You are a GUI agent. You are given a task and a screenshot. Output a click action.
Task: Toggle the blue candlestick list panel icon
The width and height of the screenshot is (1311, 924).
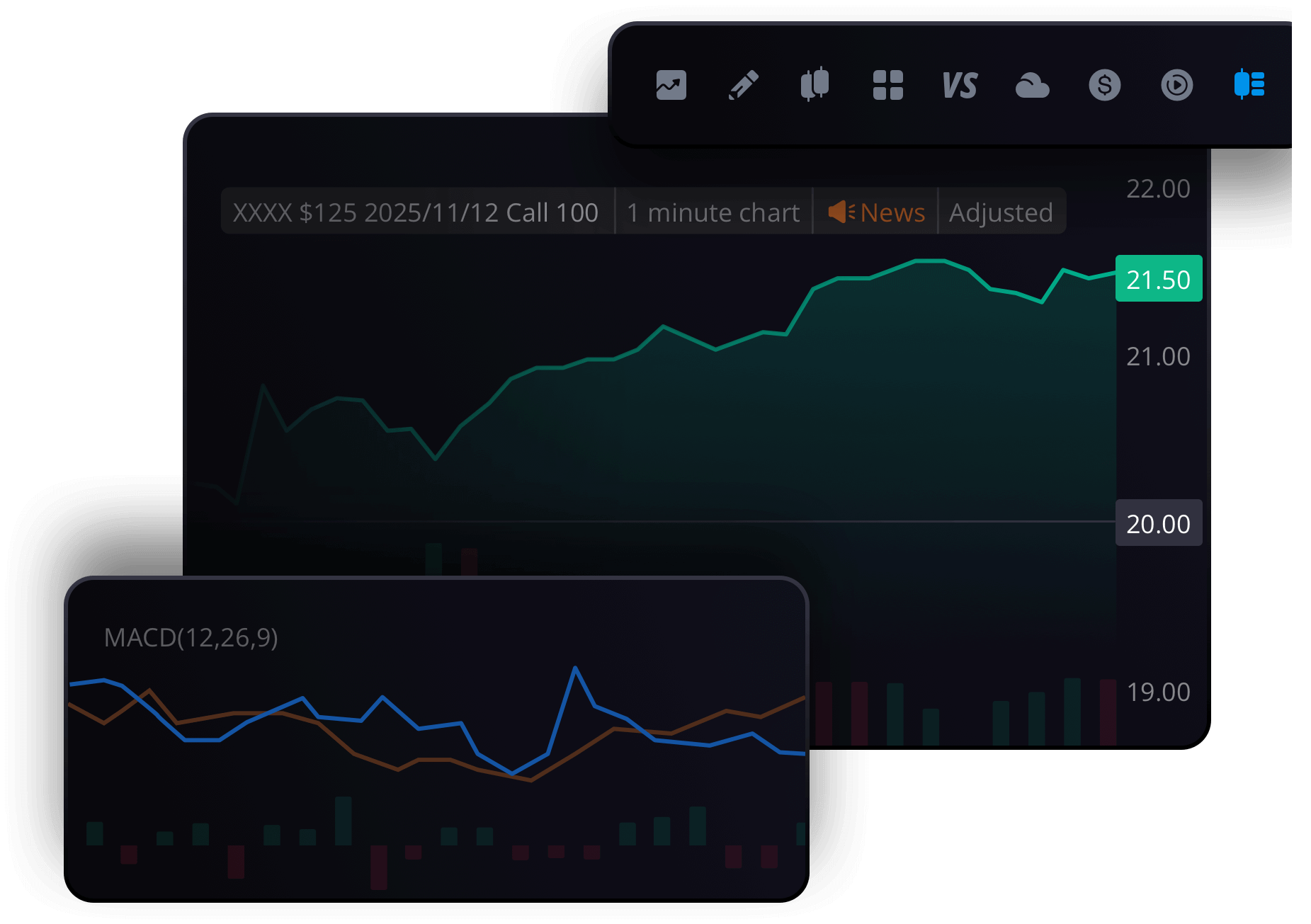[x=1249, y=84]
